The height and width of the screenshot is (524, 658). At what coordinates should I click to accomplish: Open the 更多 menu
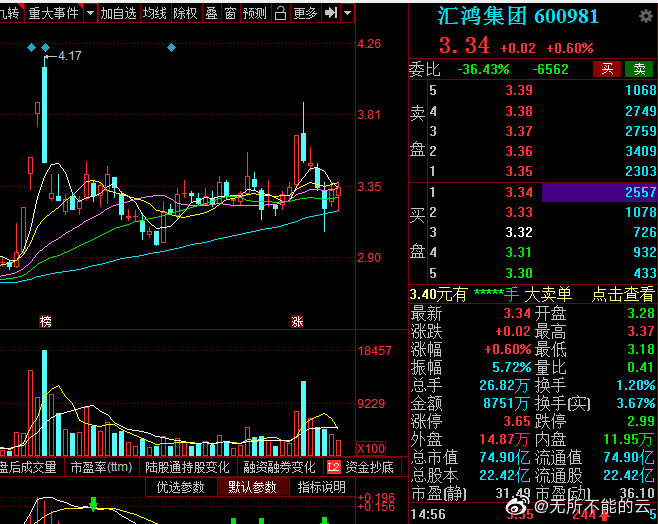[x=305, y=13]
